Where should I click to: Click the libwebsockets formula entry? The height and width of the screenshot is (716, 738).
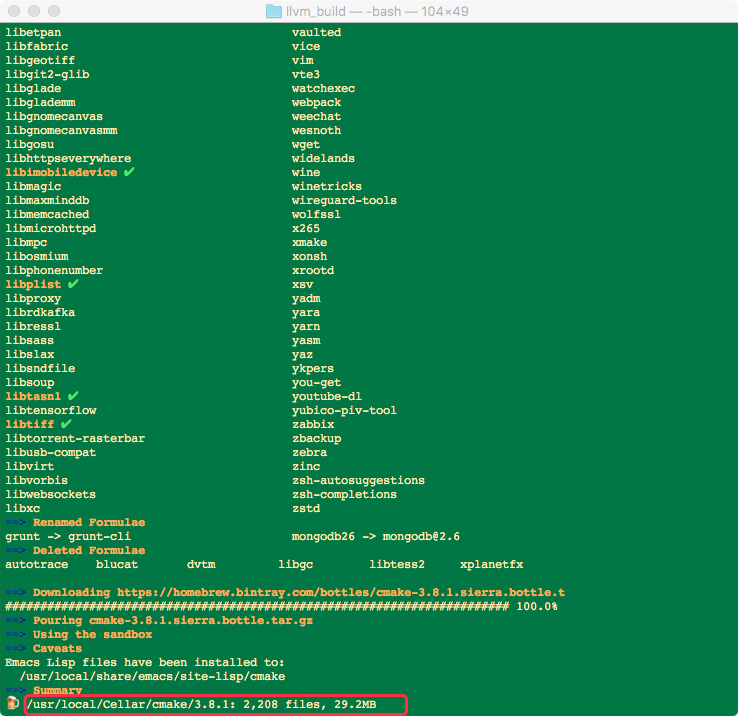pos(51,494)
